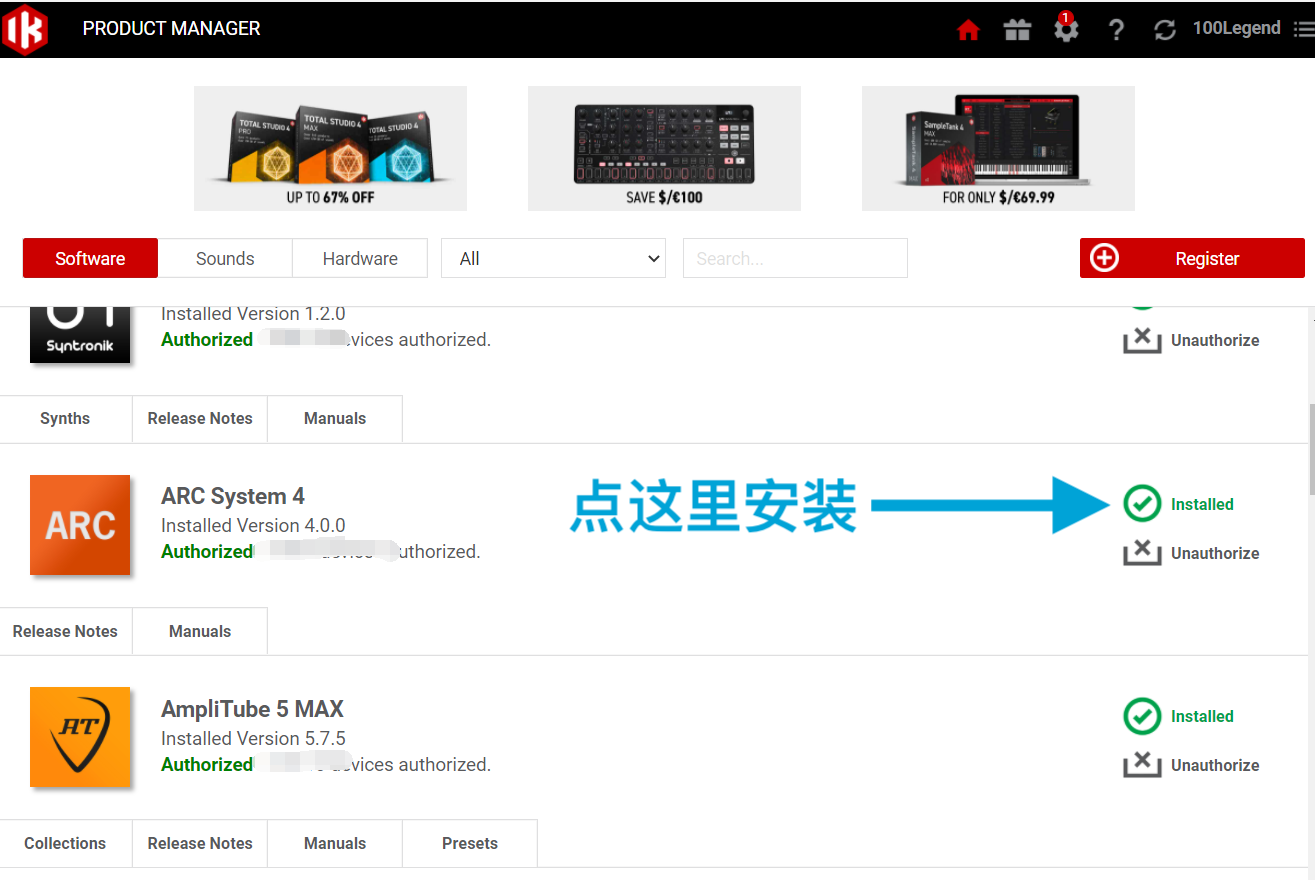Click the ARC System 4 unauthorize icon

pyautogui.click(x=1142, y=553)
